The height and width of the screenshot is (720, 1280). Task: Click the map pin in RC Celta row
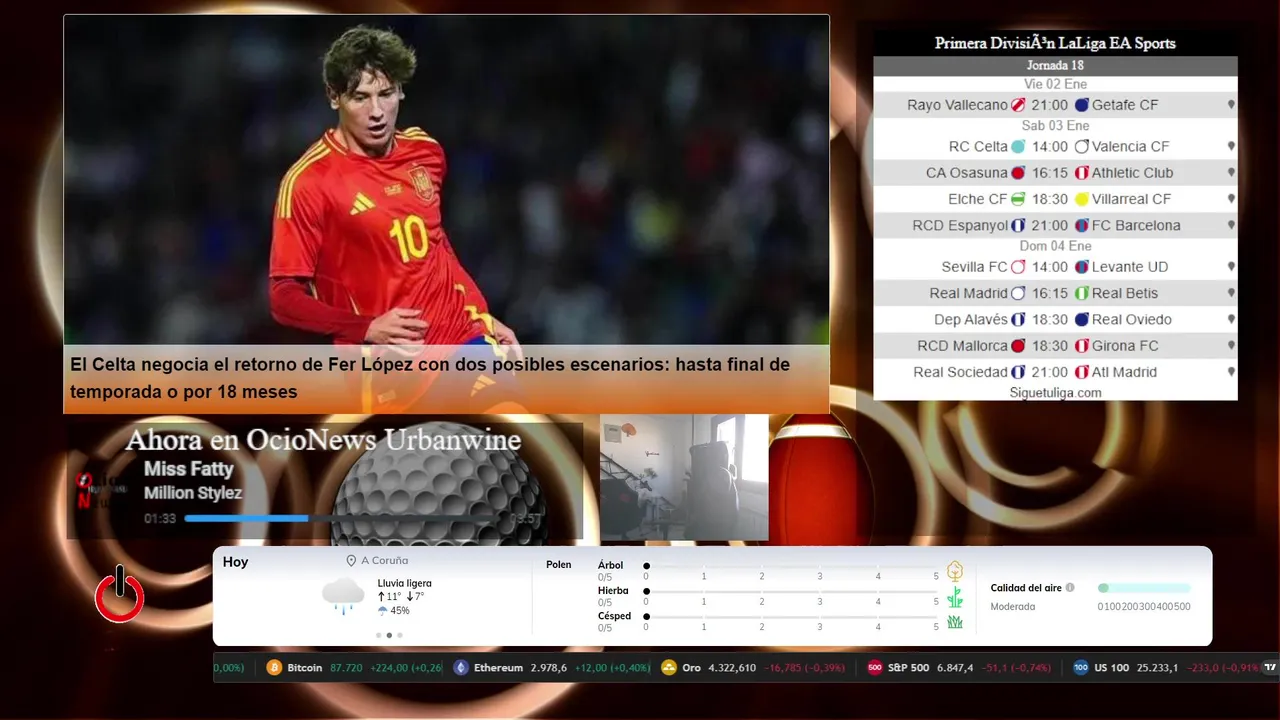(x=1231, y=146)
